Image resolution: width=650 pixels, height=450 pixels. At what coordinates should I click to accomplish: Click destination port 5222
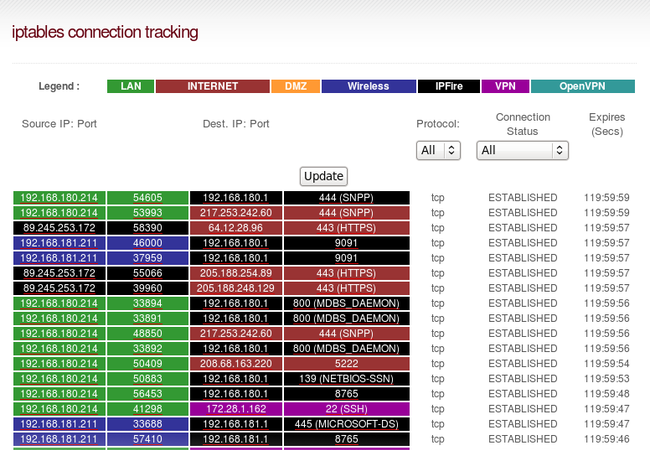(x=347, y=364)
